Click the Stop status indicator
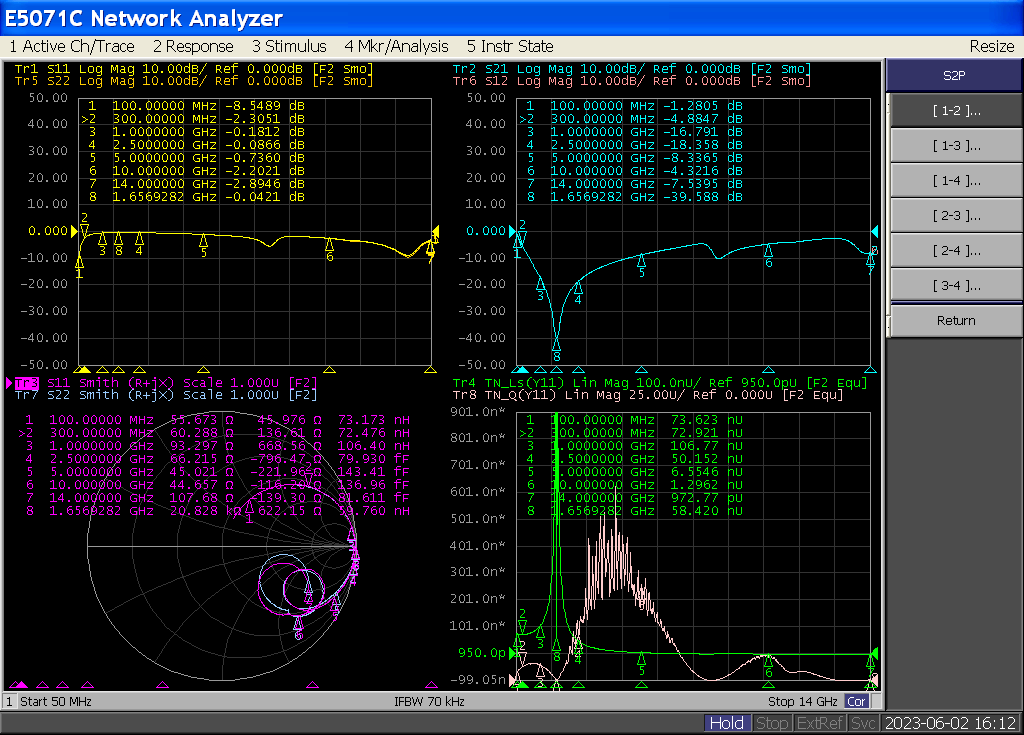 772,723
